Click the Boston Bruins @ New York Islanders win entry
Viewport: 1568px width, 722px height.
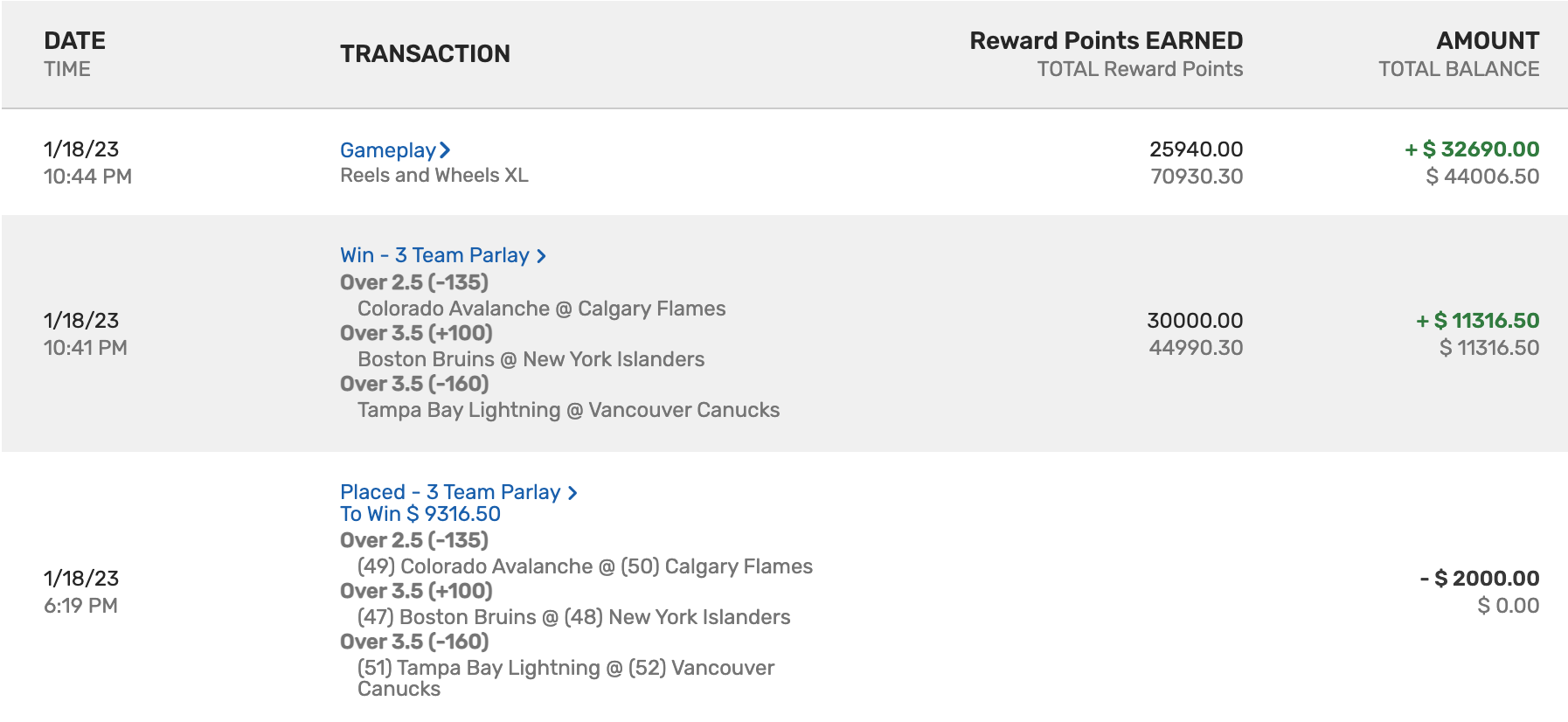coord(531,359)
